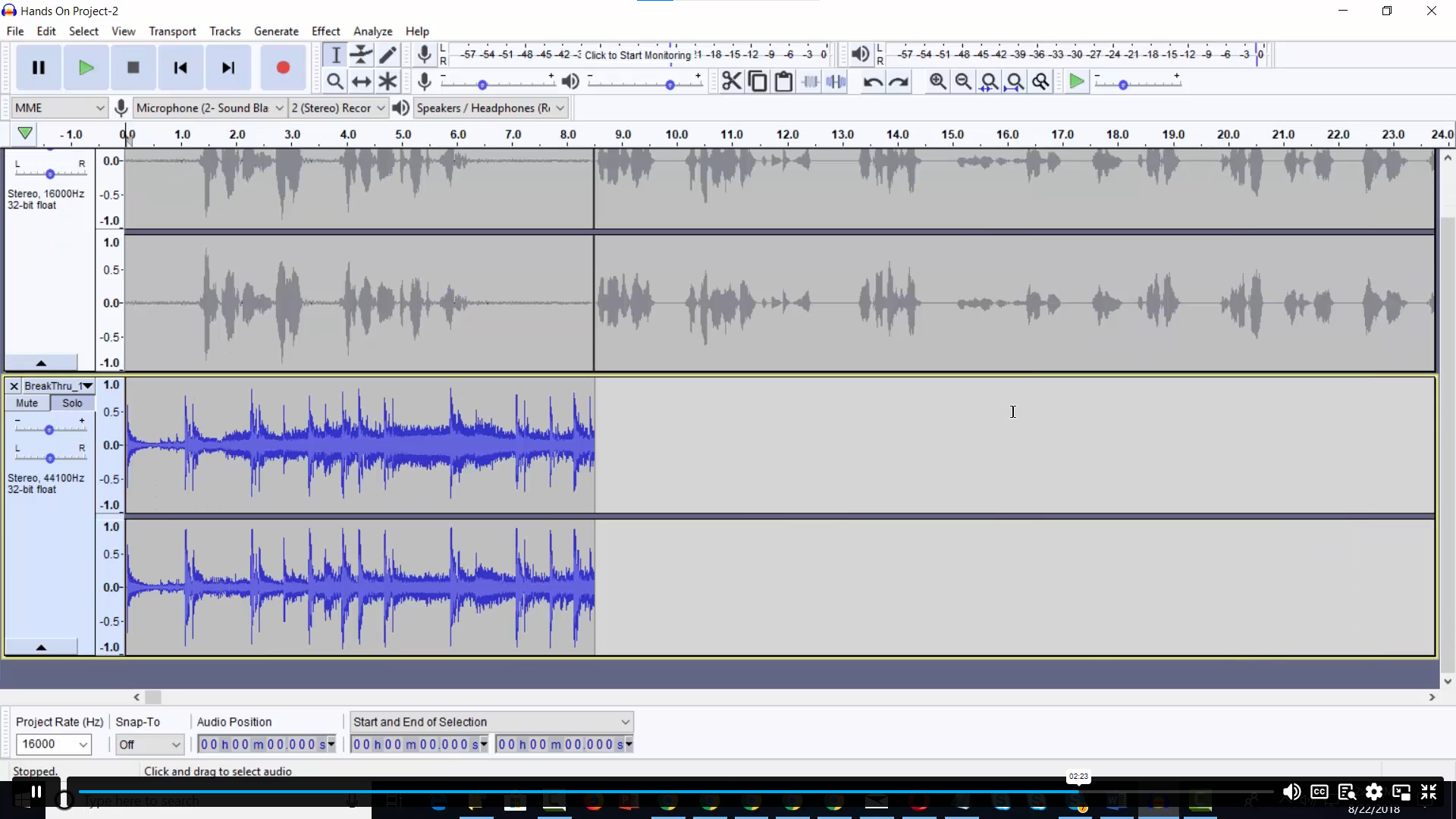The height and width of the screenshot is (819, 1456).
Task: Paste audio using the Paste toolbar icon
Action: click(783, 81)
